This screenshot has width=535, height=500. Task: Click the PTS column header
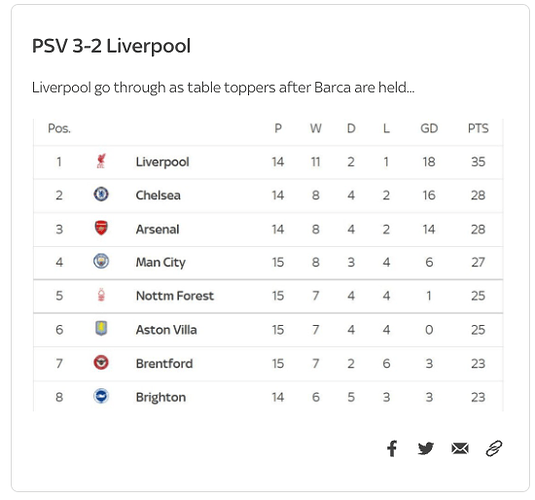pos(478,128)
